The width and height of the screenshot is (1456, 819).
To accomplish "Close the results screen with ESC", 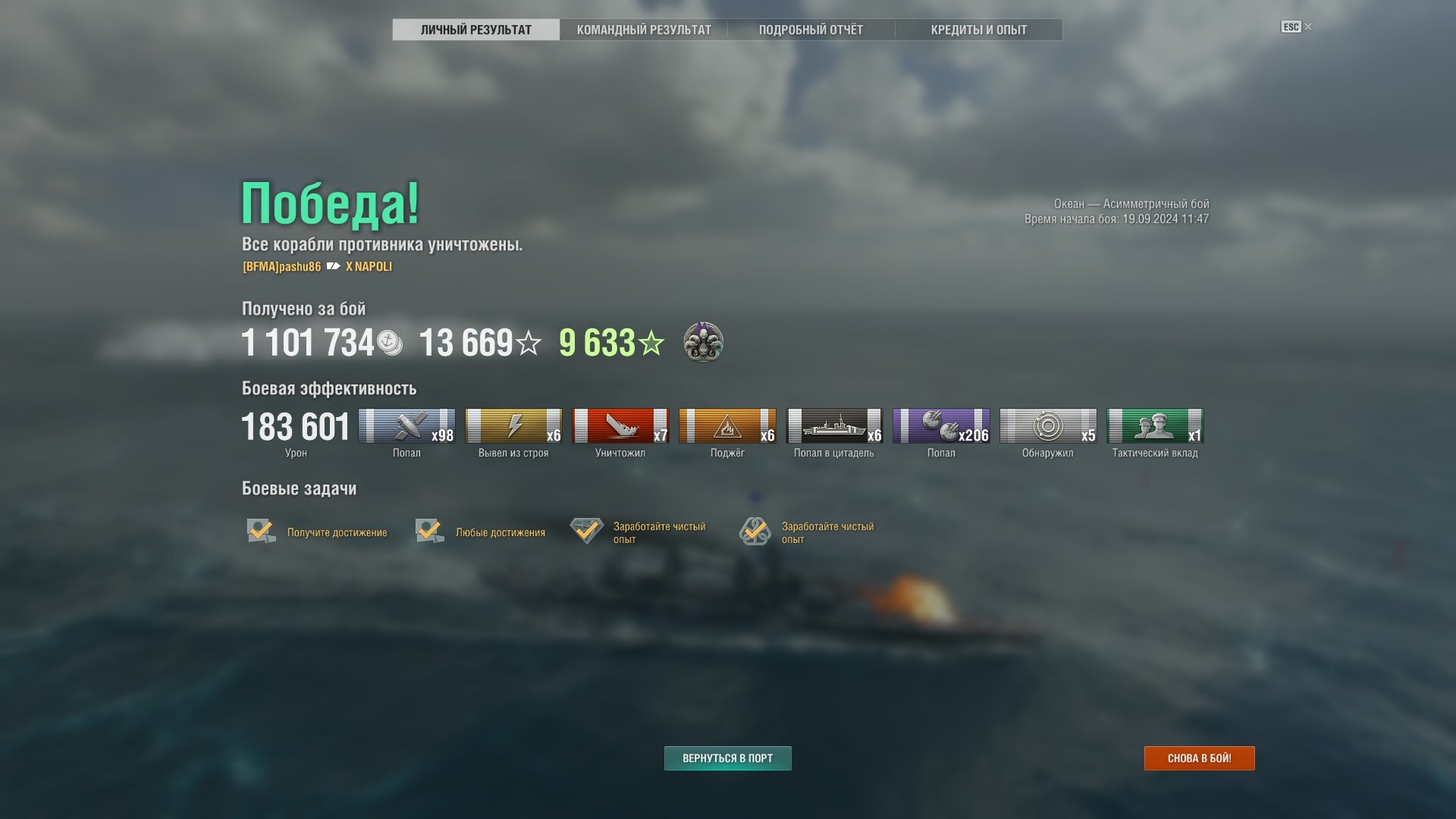I will pos(1297,27).
